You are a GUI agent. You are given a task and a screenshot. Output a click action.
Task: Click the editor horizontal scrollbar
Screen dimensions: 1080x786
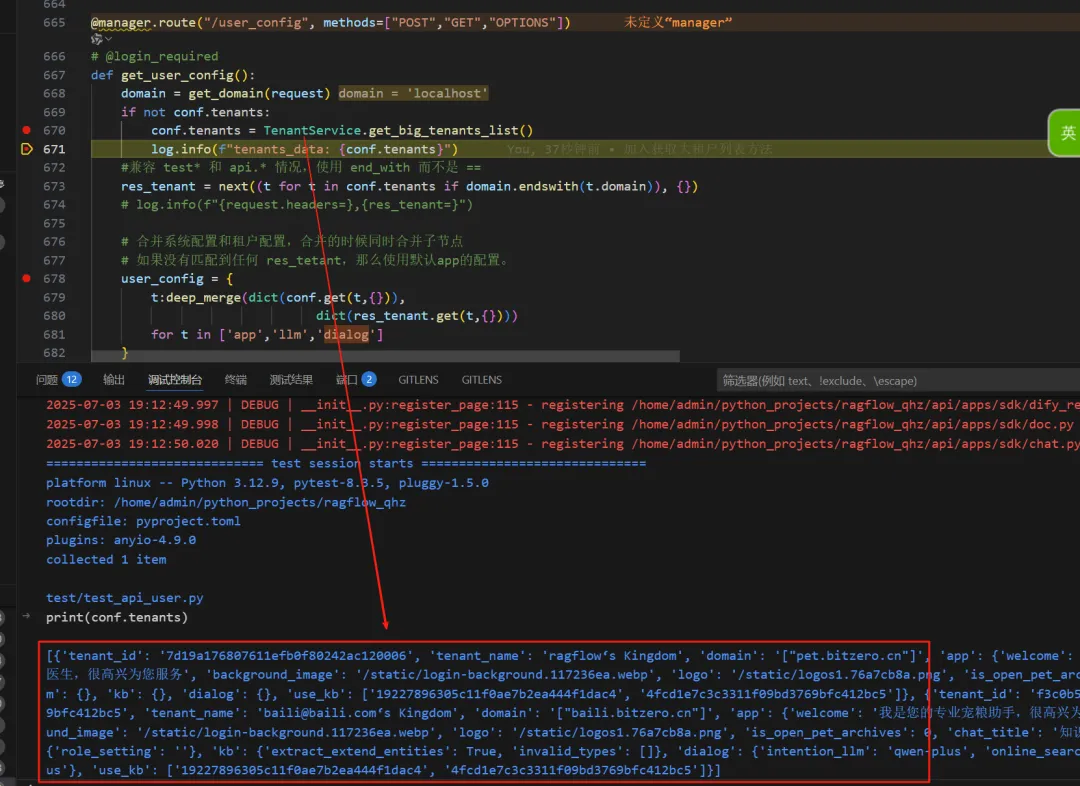[x=385, y=355]
